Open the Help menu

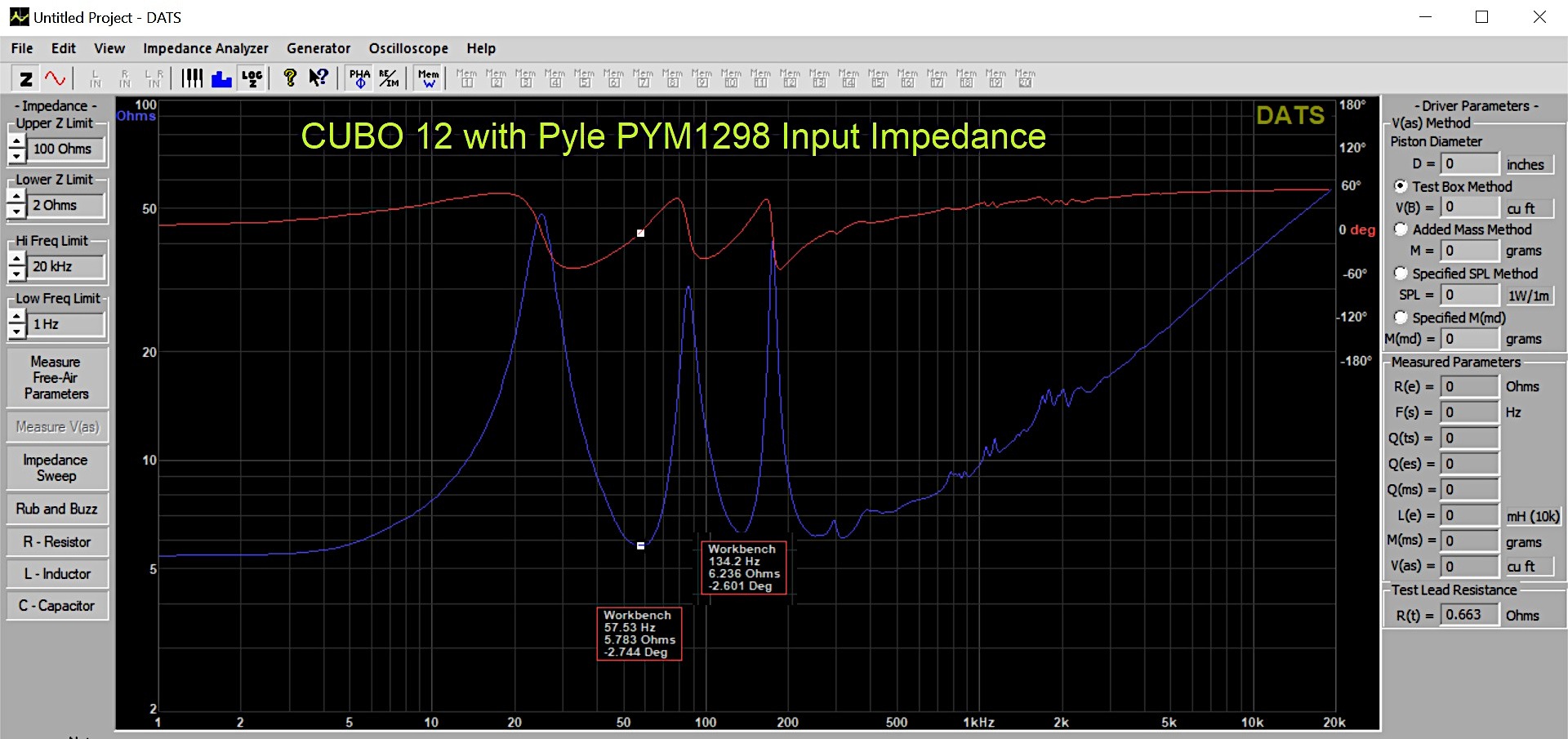481,48
